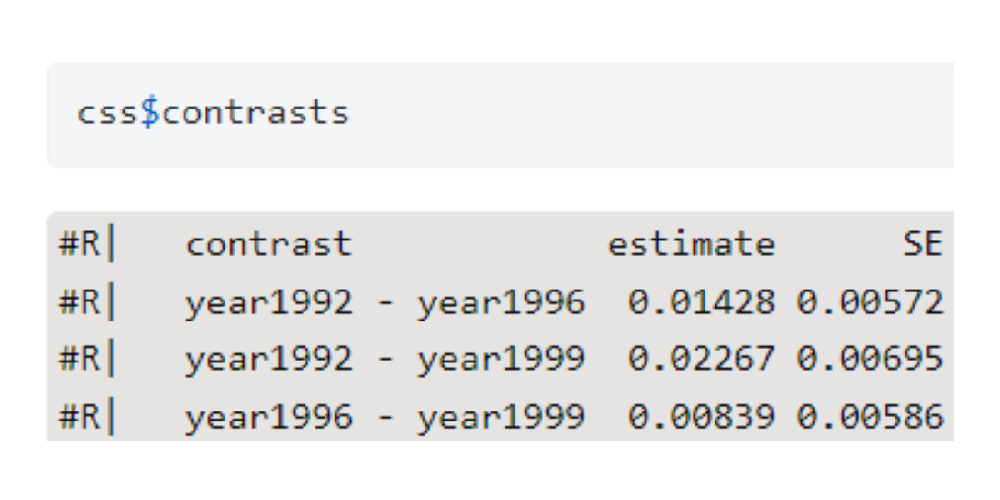Click the estimate value 0.02267

(x=702, y=359)
